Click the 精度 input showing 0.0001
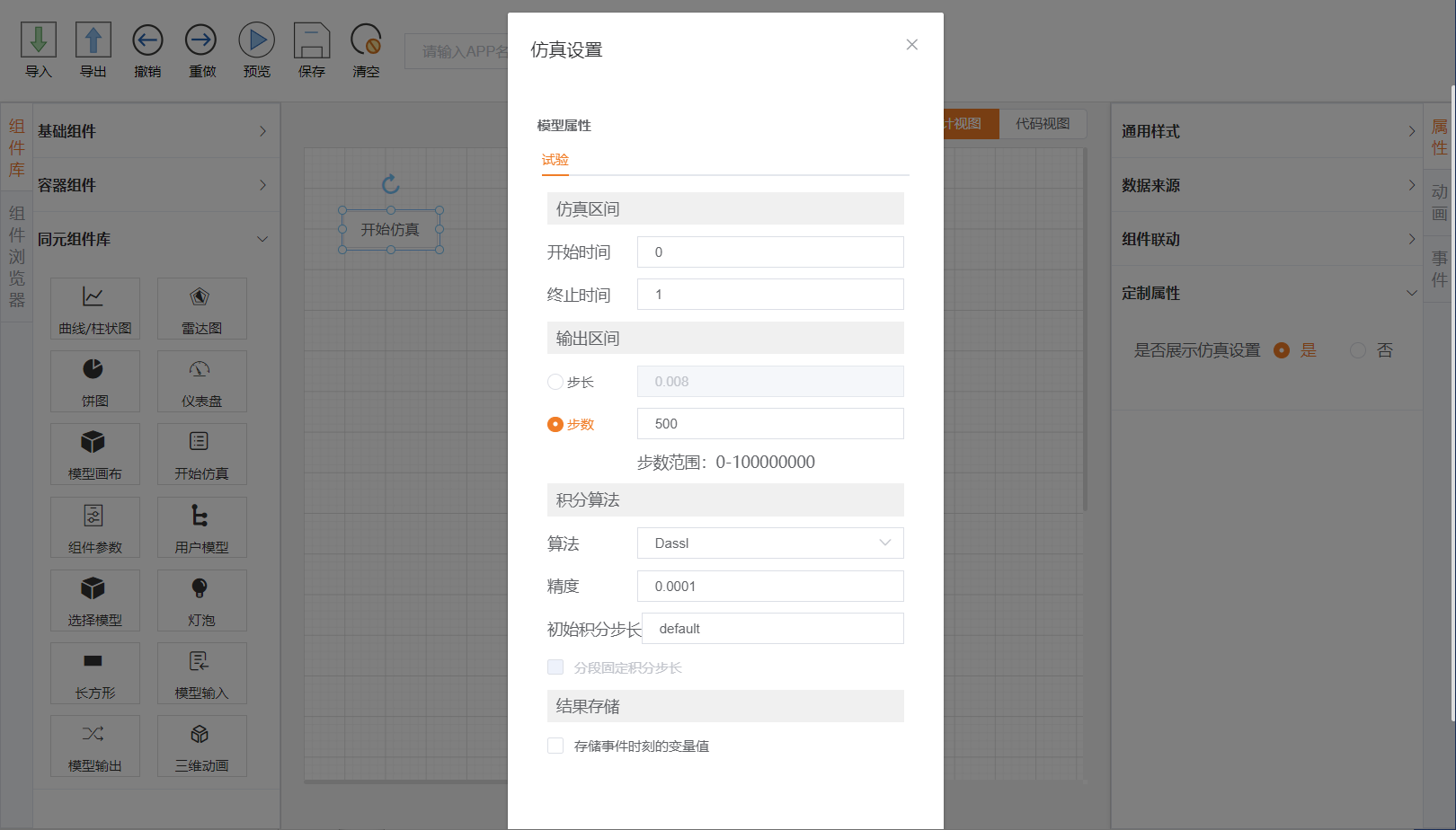Image resolution: width=1456 pixels, height=830 pixels. [770, 587]
